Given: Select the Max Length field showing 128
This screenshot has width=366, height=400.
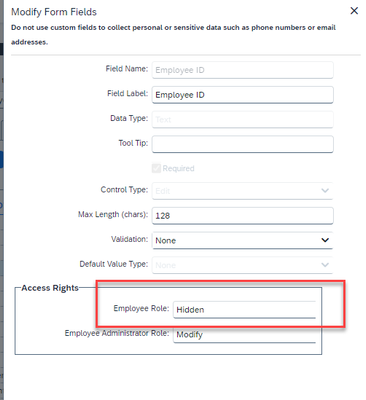Looking at the screenshot, I should 243,216.
